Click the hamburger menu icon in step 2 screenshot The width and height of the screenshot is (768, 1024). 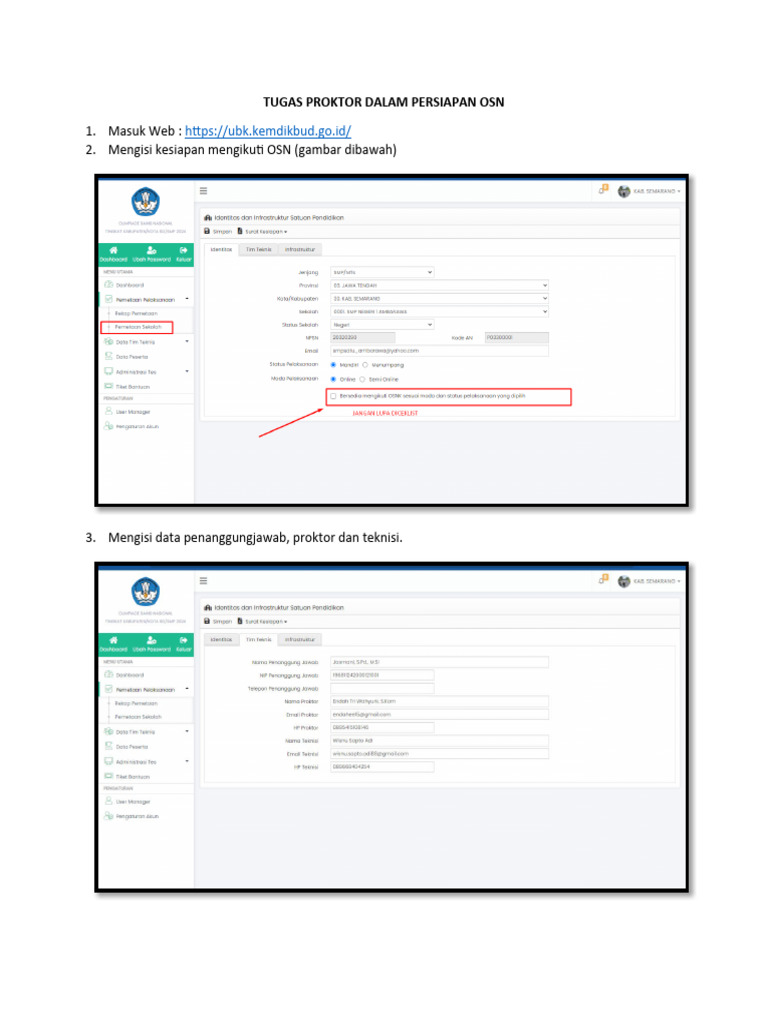tap(204, 191)
